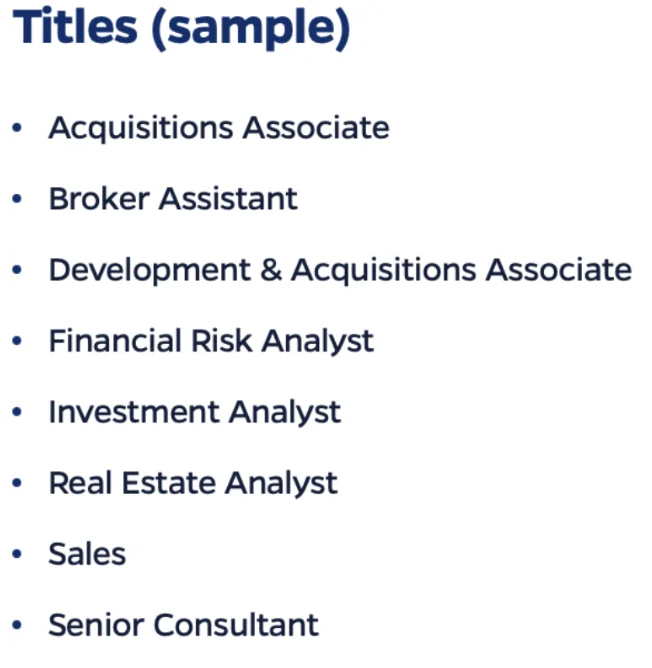Image resolution: width=652 pixels, height=668 pixels.
Task: Select the bullet point before "Sales"
Action: click(x=17, y=555)
